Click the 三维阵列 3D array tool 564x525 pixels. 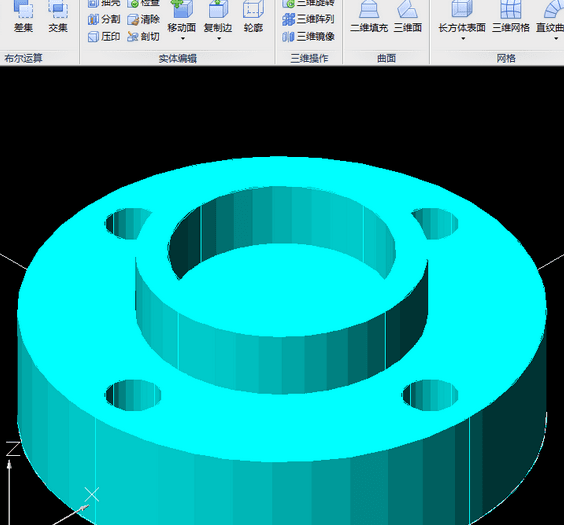pyautogui.click(x=309, y=19)
